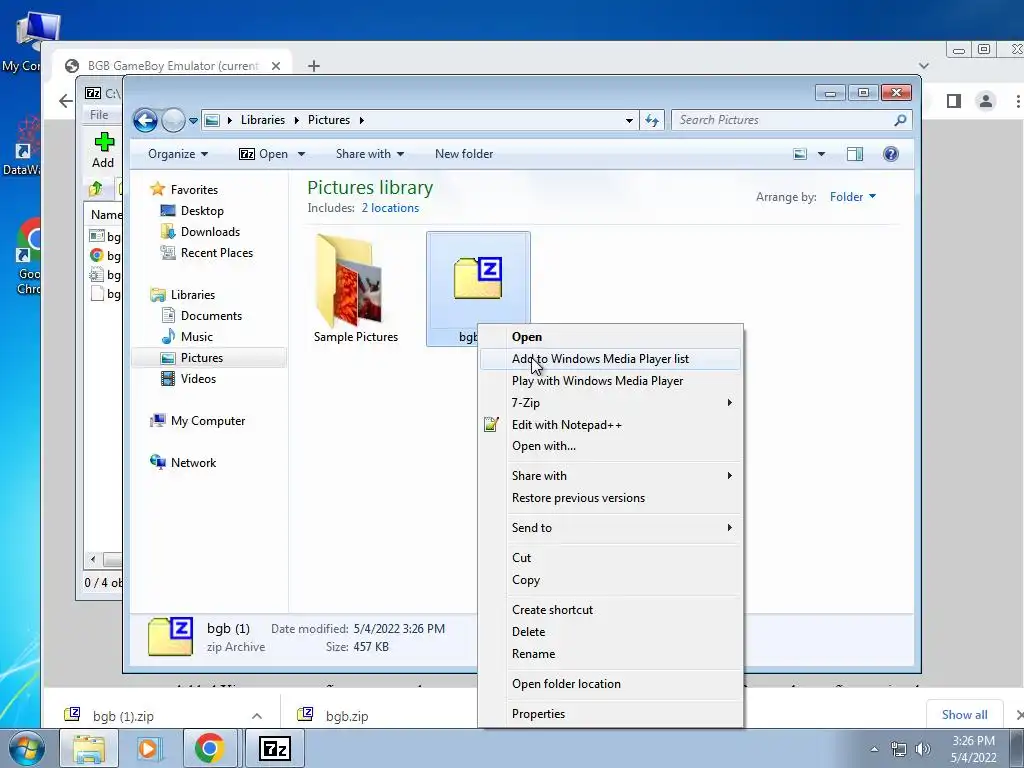Click the refresh button beside address bar
1024x768 pixels.
coord(652,120)
